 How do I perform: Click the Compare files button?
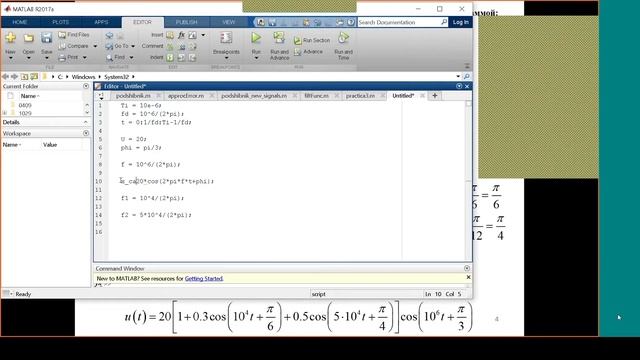pos(73,46)
